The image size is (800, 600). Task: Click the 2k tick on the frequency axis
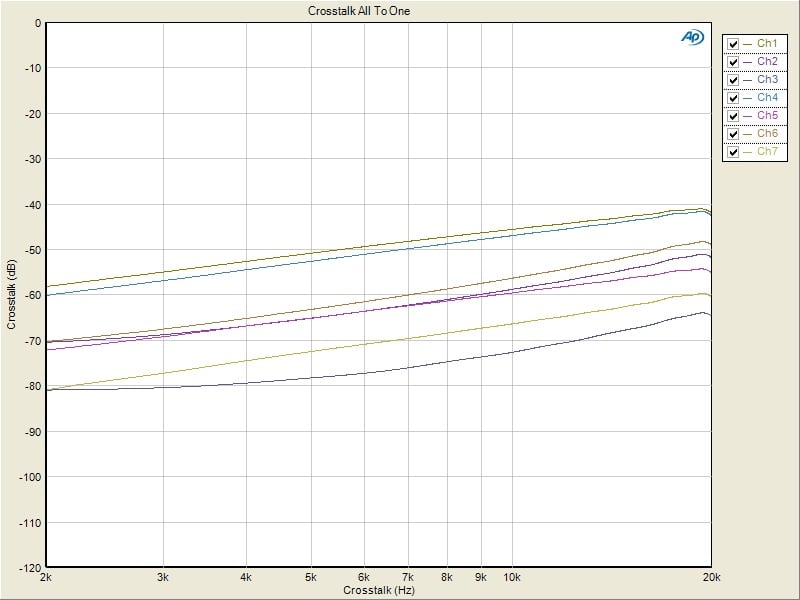pos(46,578)
